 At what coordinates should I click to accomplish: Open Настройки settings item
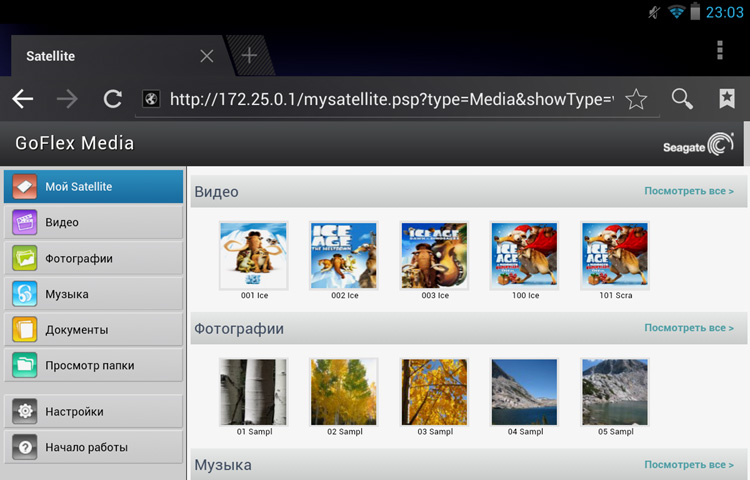(93, 411)
